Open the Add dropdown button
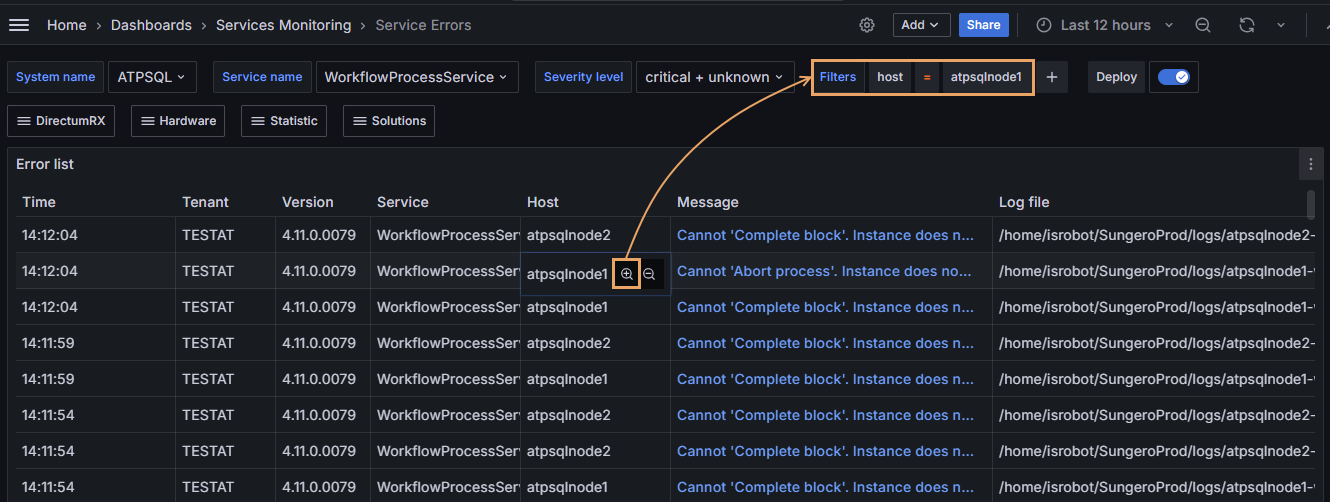Viewport: 1330px width, 502px height. coord(920,25)
